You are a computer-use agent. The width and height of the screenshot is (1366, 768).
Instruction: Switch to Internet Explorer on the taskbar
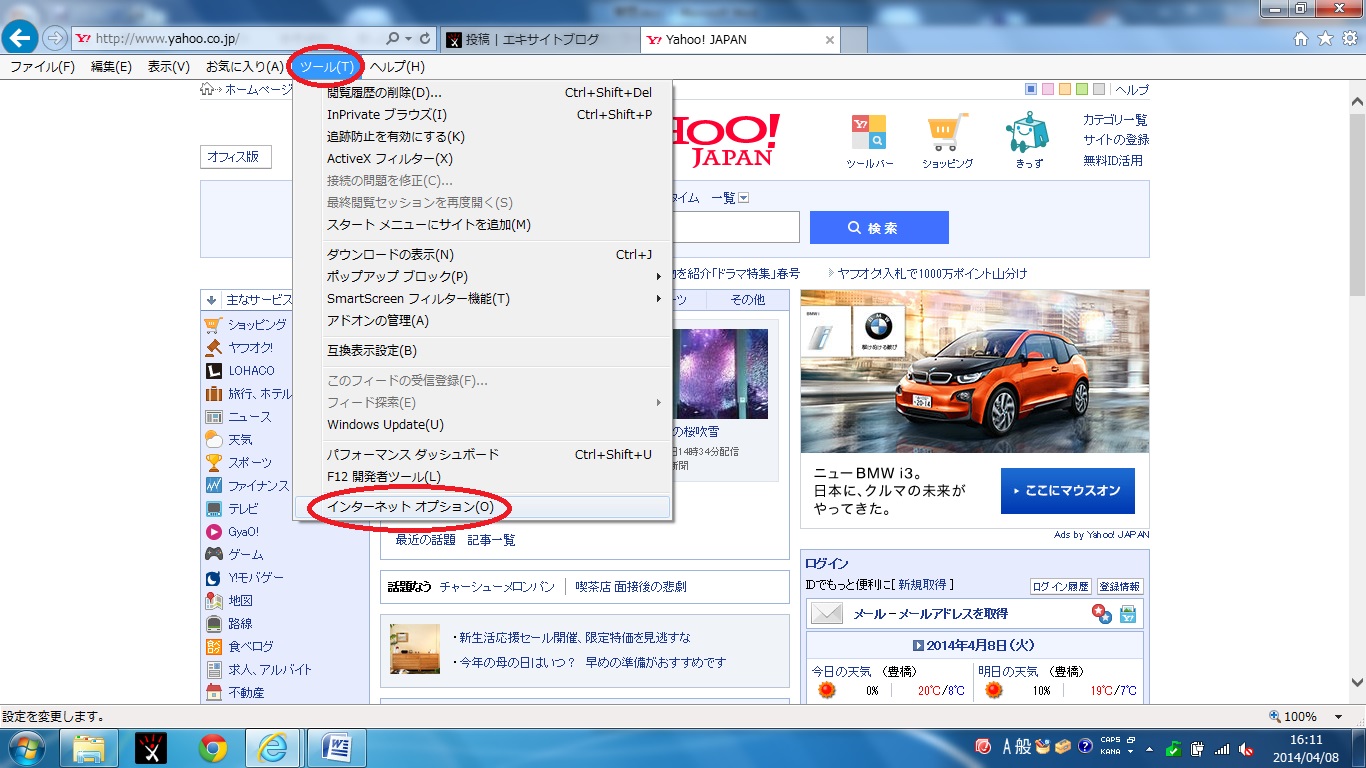[274, 748]
